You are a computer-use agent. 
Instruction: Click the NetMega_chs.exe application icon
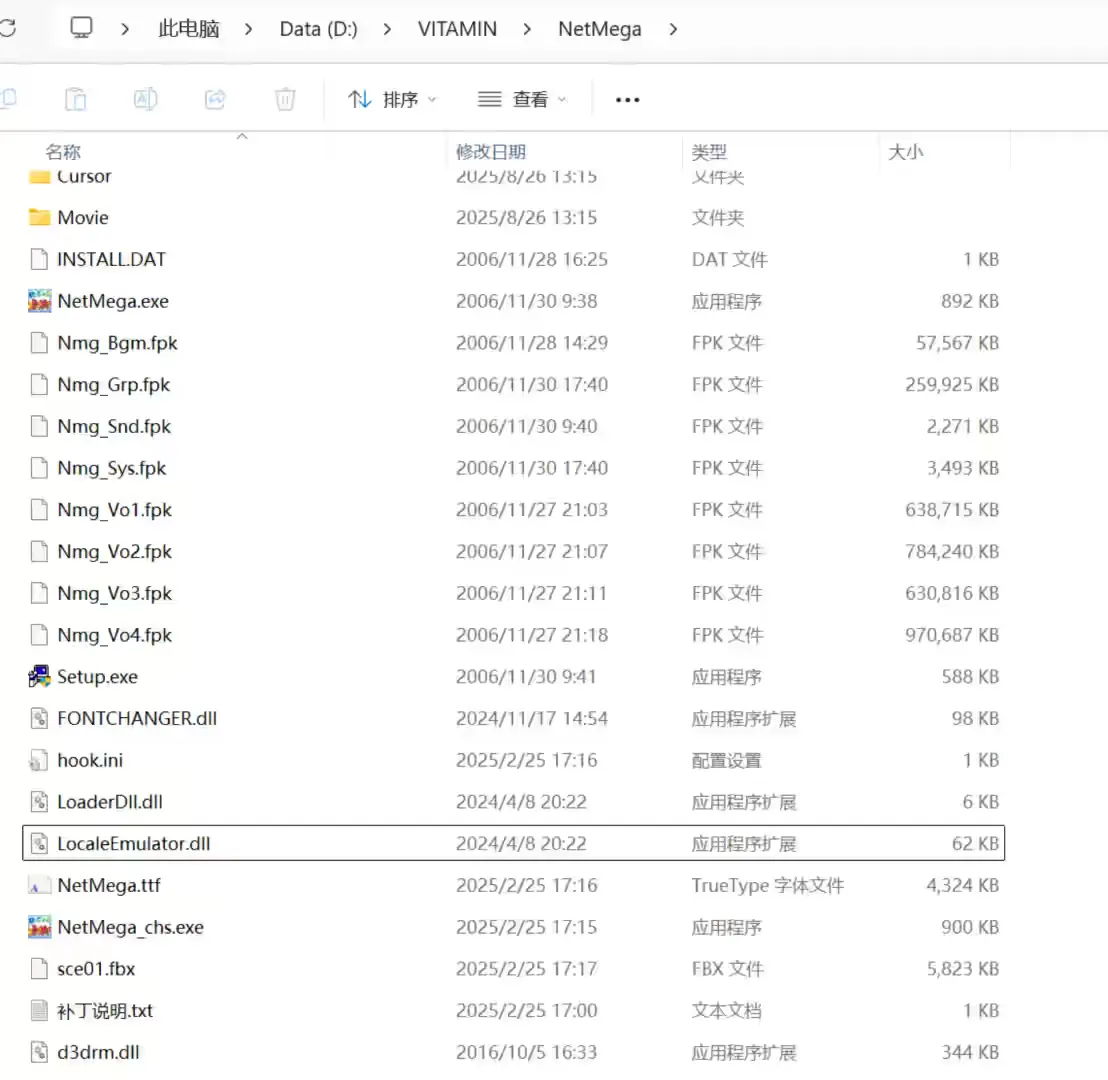click(40, 927)
